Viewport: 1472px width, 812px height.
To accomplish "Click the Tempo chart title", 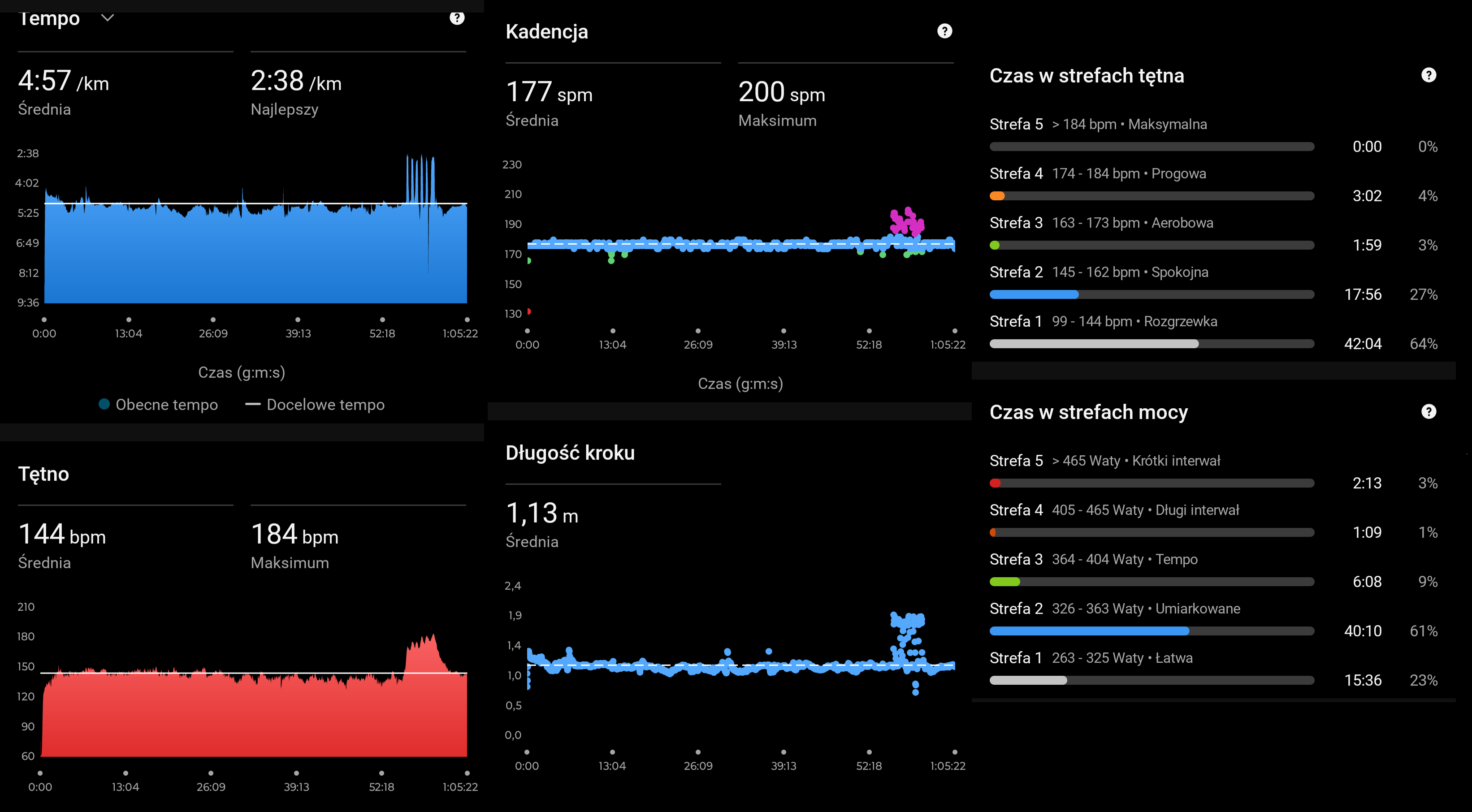I will (49, 18).
